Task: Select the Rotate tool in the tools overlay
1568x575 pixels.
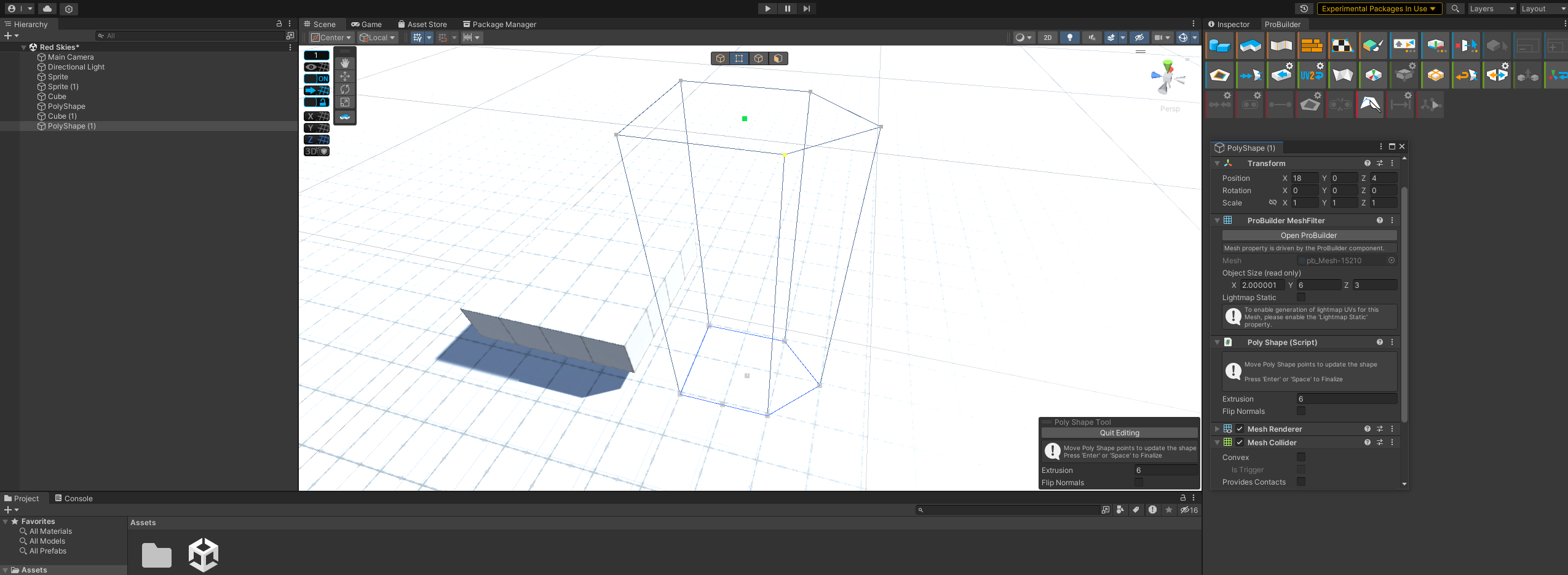Action: tap(344, 89)
